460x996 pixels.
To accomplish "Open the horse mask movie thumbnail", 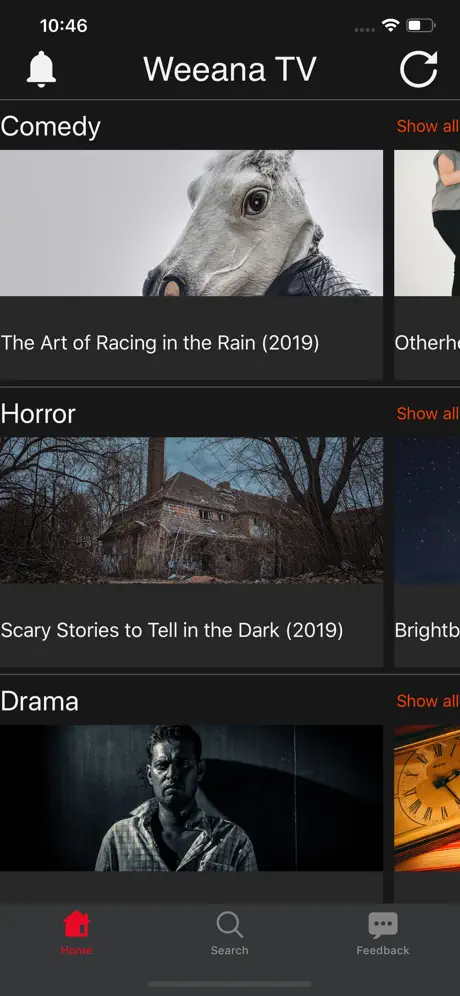I will (191, 223).
